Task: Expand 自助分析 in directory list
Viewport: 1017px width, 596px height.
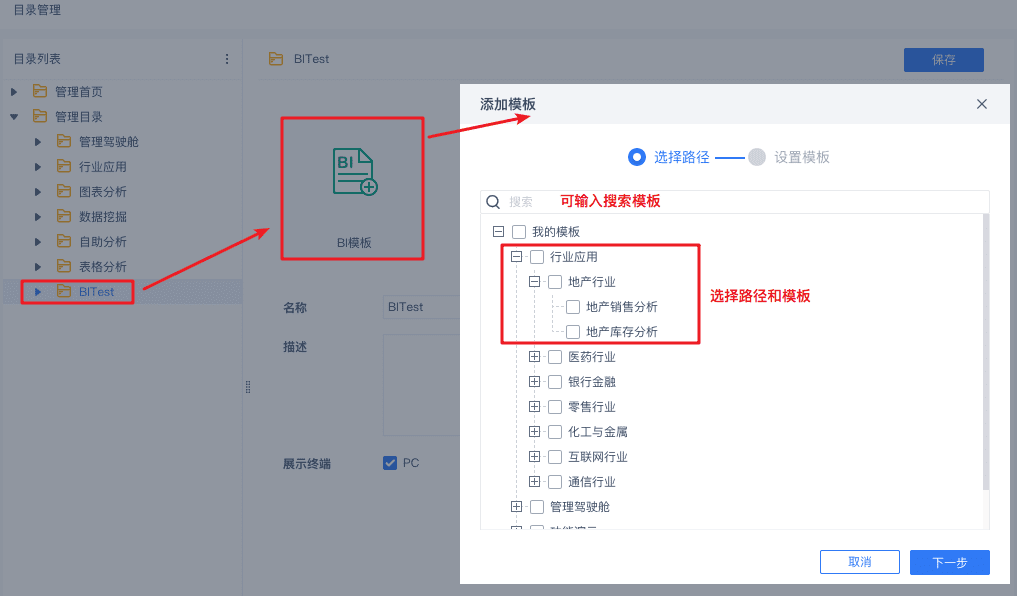Action: click(x=38, y=242)
